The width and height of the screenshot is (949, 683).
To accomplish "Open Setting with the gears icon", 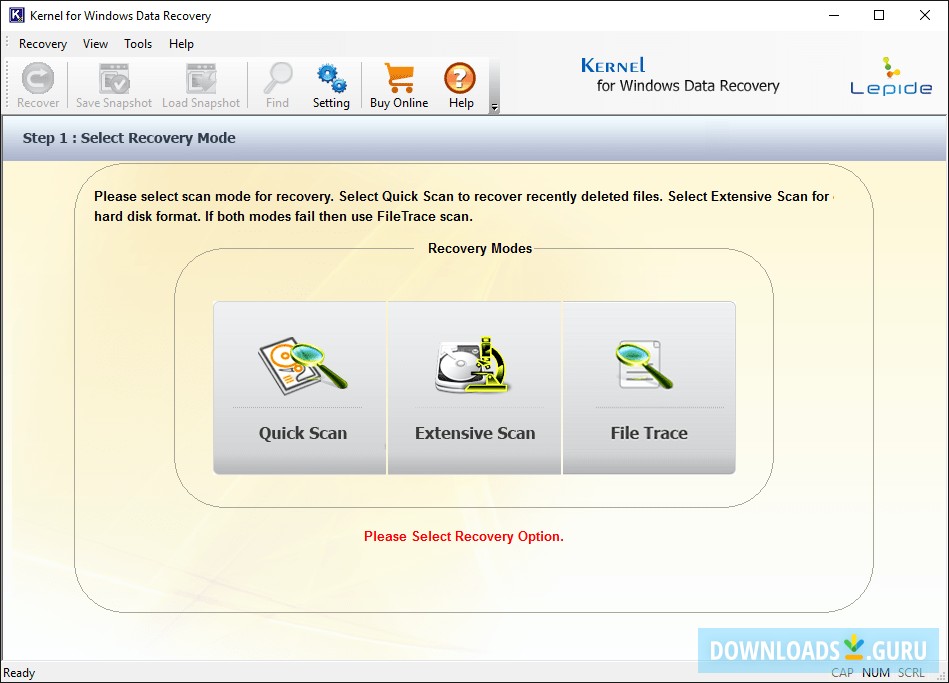I will (331, 85).
